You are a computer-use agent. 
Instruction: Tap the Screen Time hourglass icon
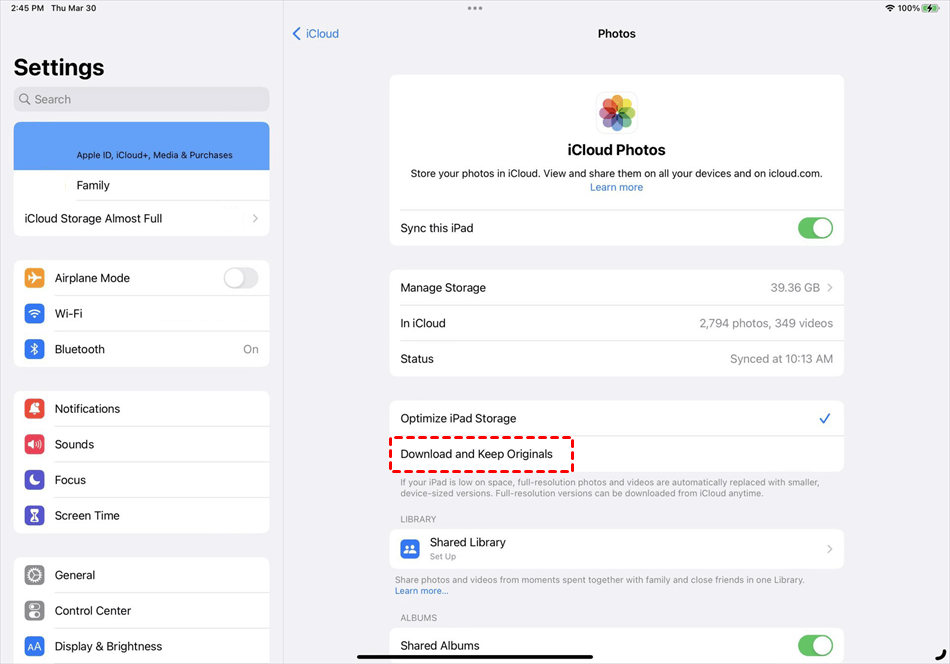coord(35,516)
